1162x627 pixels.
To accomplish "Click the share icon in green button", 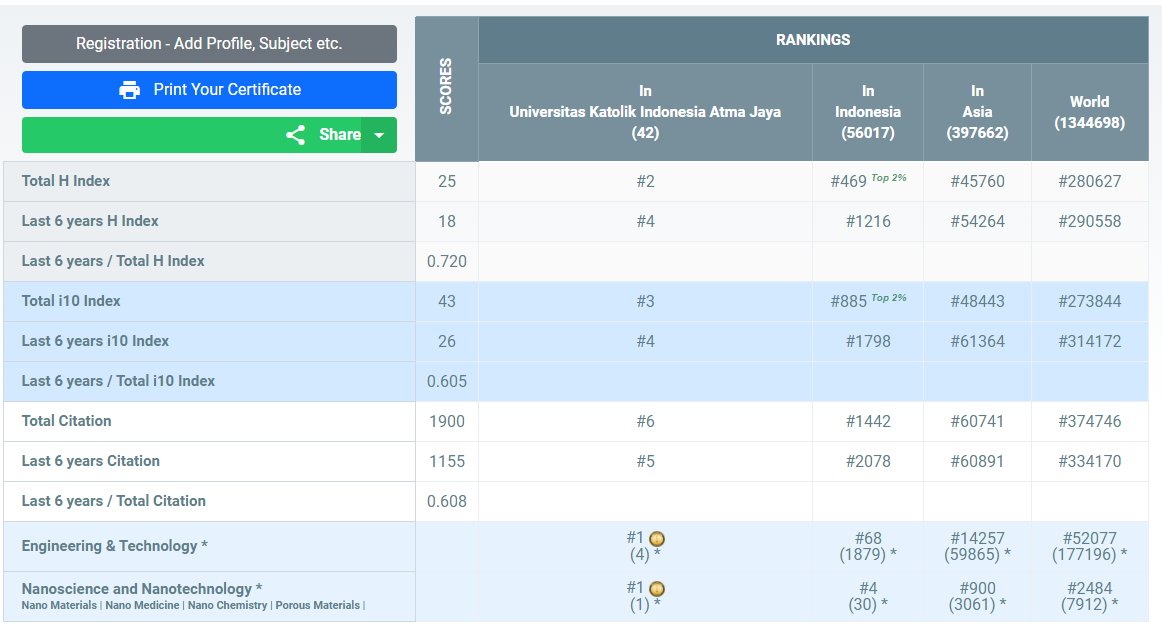I will coord(295,135).
